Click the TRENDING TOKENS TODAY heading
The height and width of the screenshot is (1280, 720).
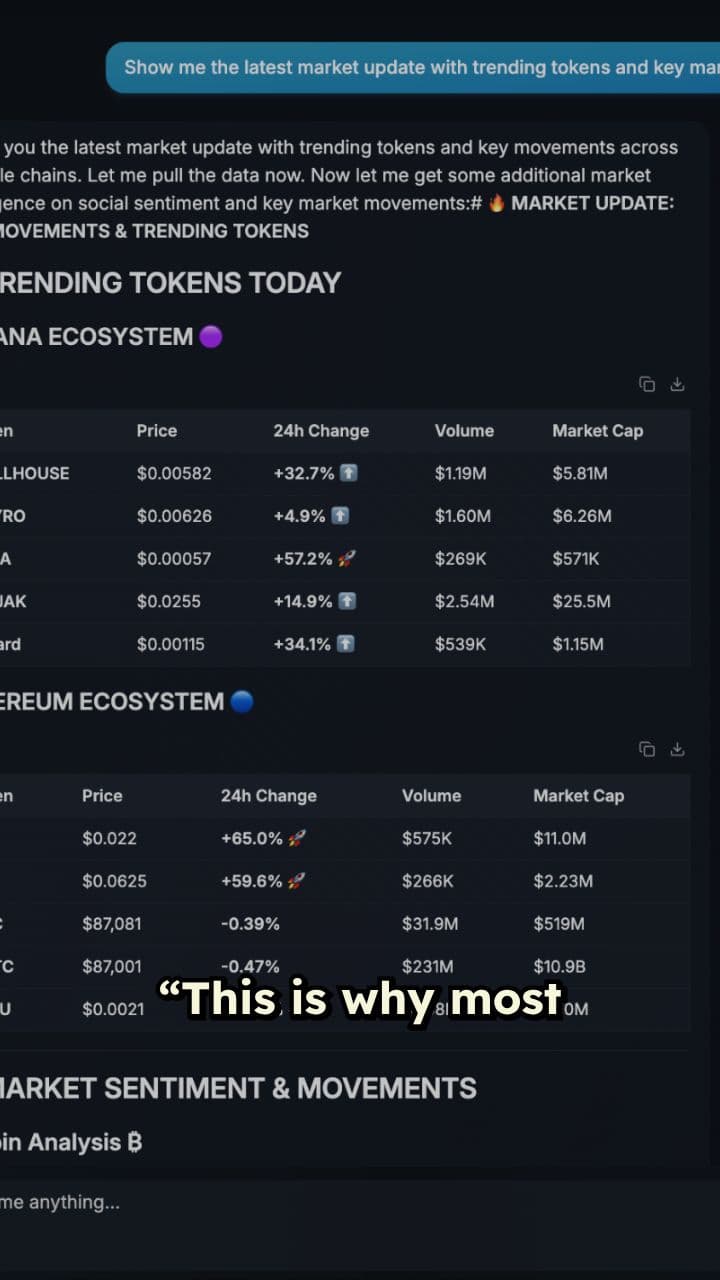pos(170,283)
